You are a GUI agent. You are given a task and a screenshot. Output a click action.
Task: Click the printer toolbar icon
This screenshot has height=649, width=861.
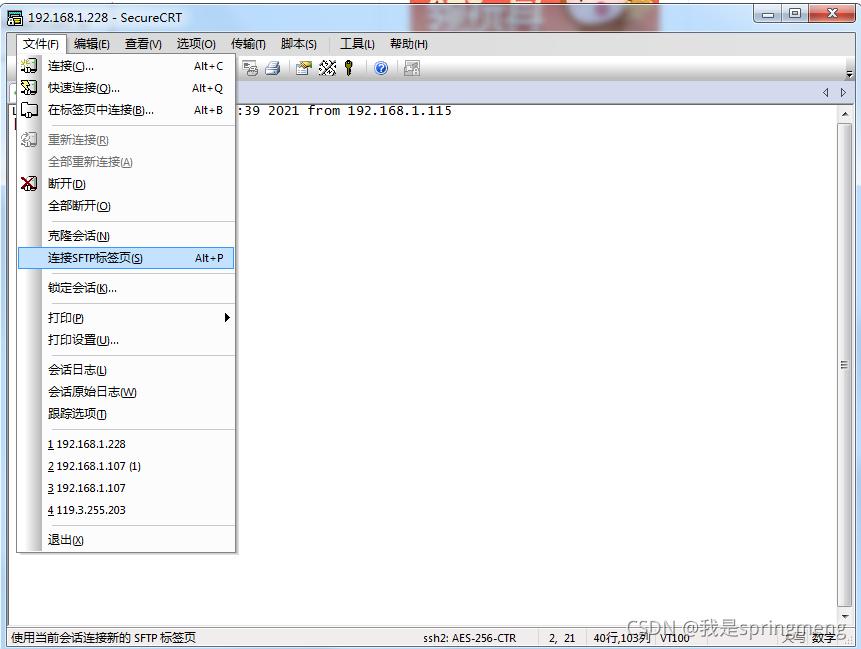coord(273,68)
